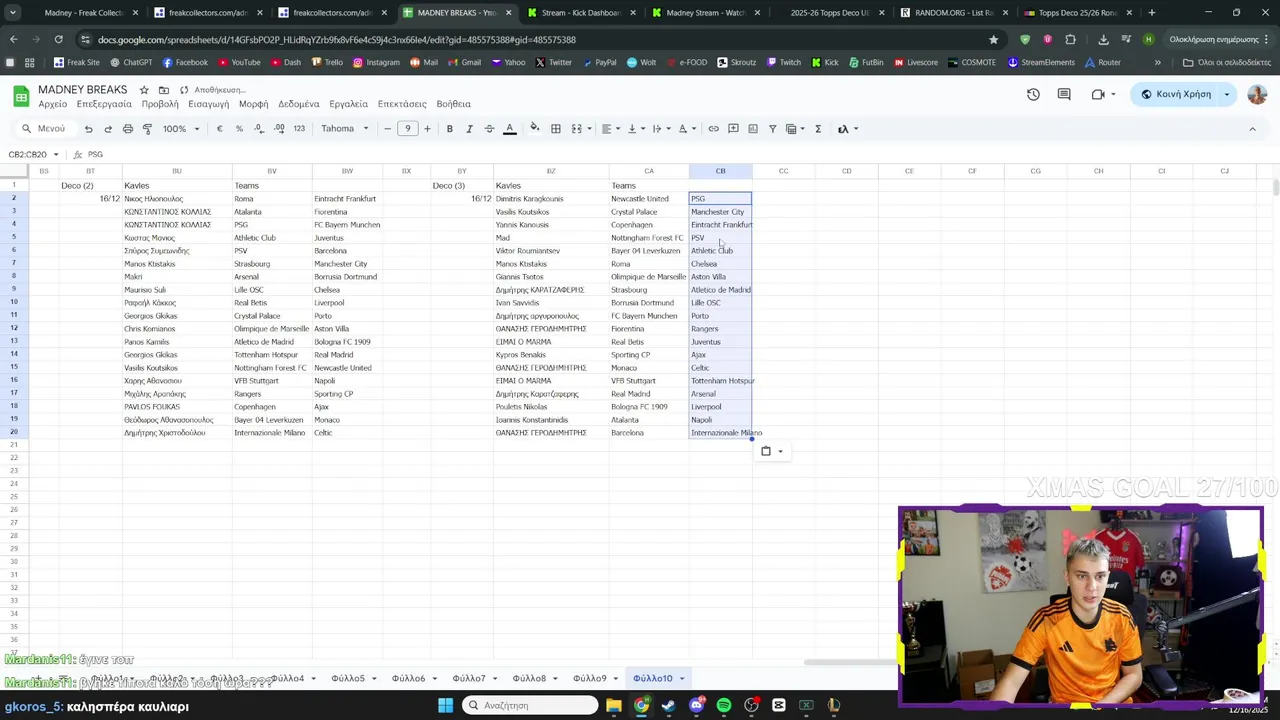Move document using the folder icon

[164, 90]
